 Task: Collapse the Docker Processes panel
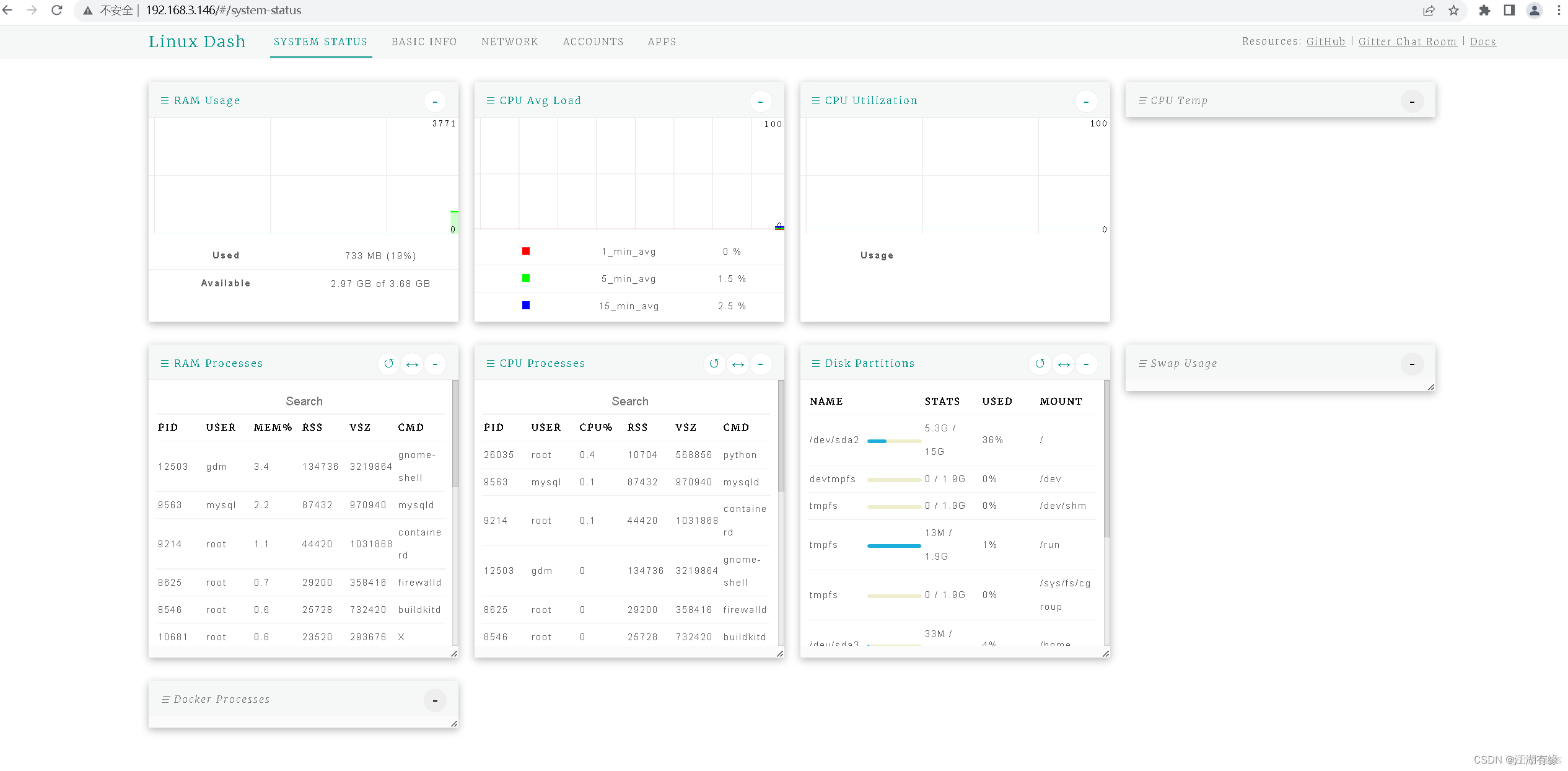(435, 699)
